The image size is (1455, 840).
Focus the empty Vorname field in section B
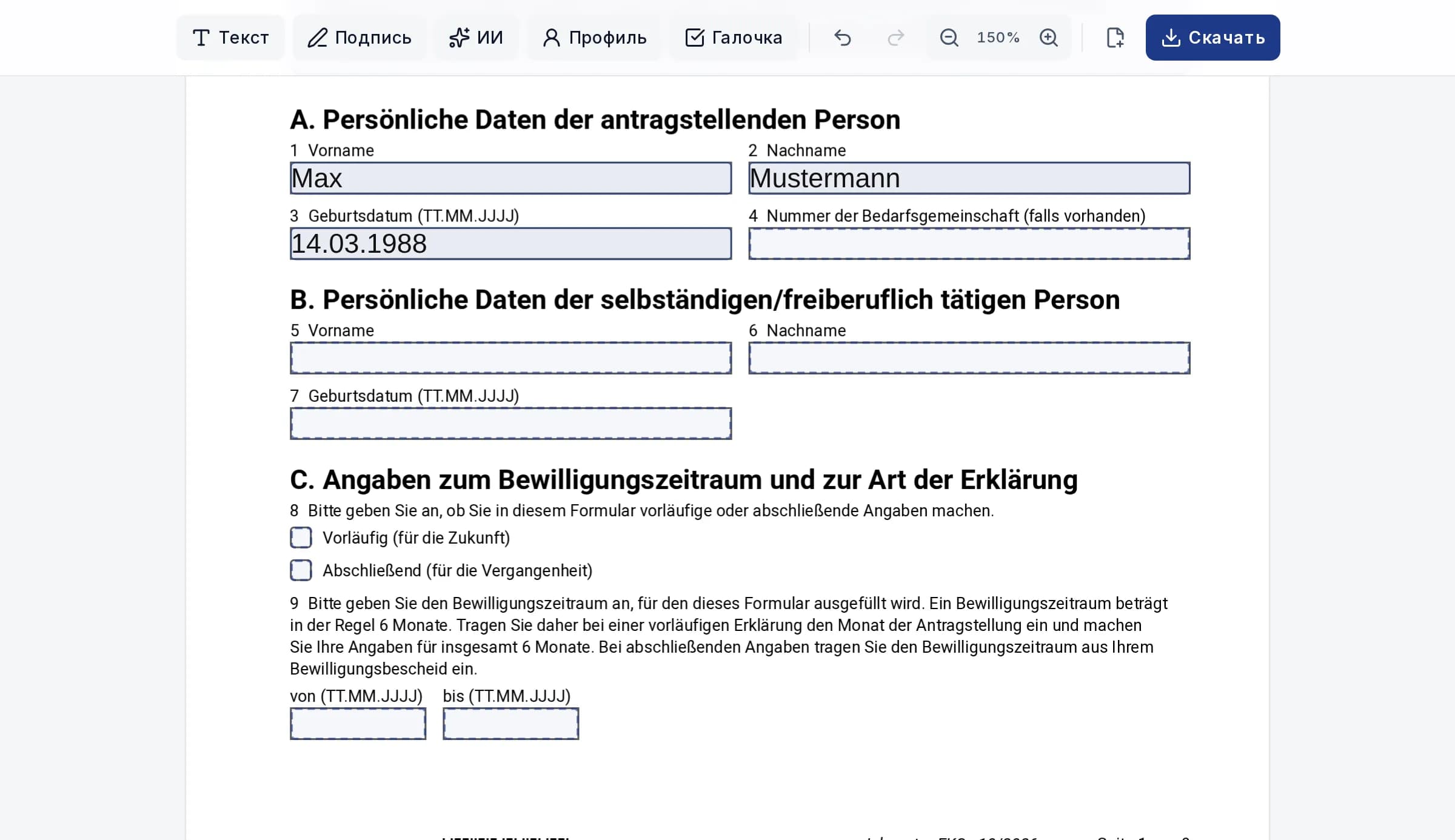pos(510,358)
